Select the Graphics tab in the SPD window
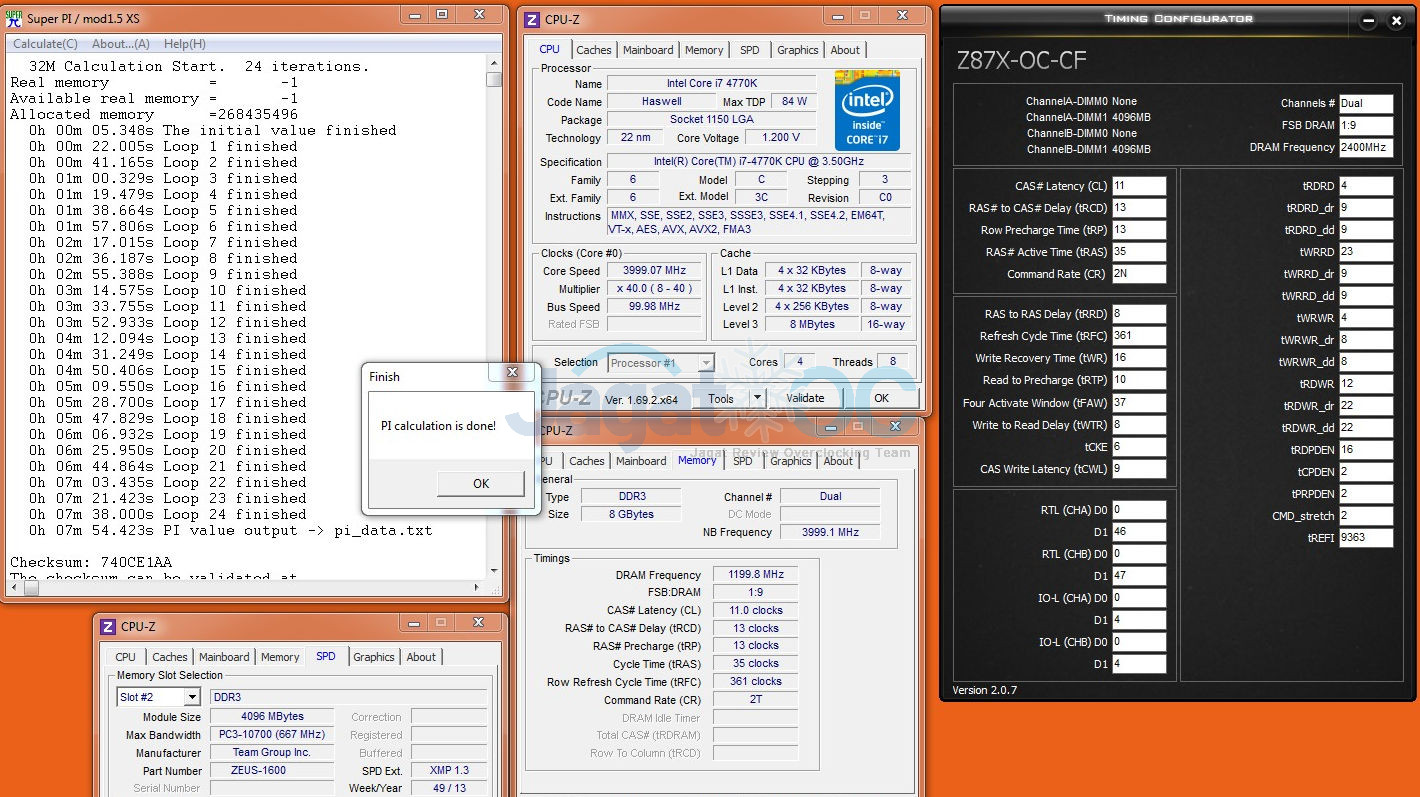1420x797 pixels. click(373, 657)
